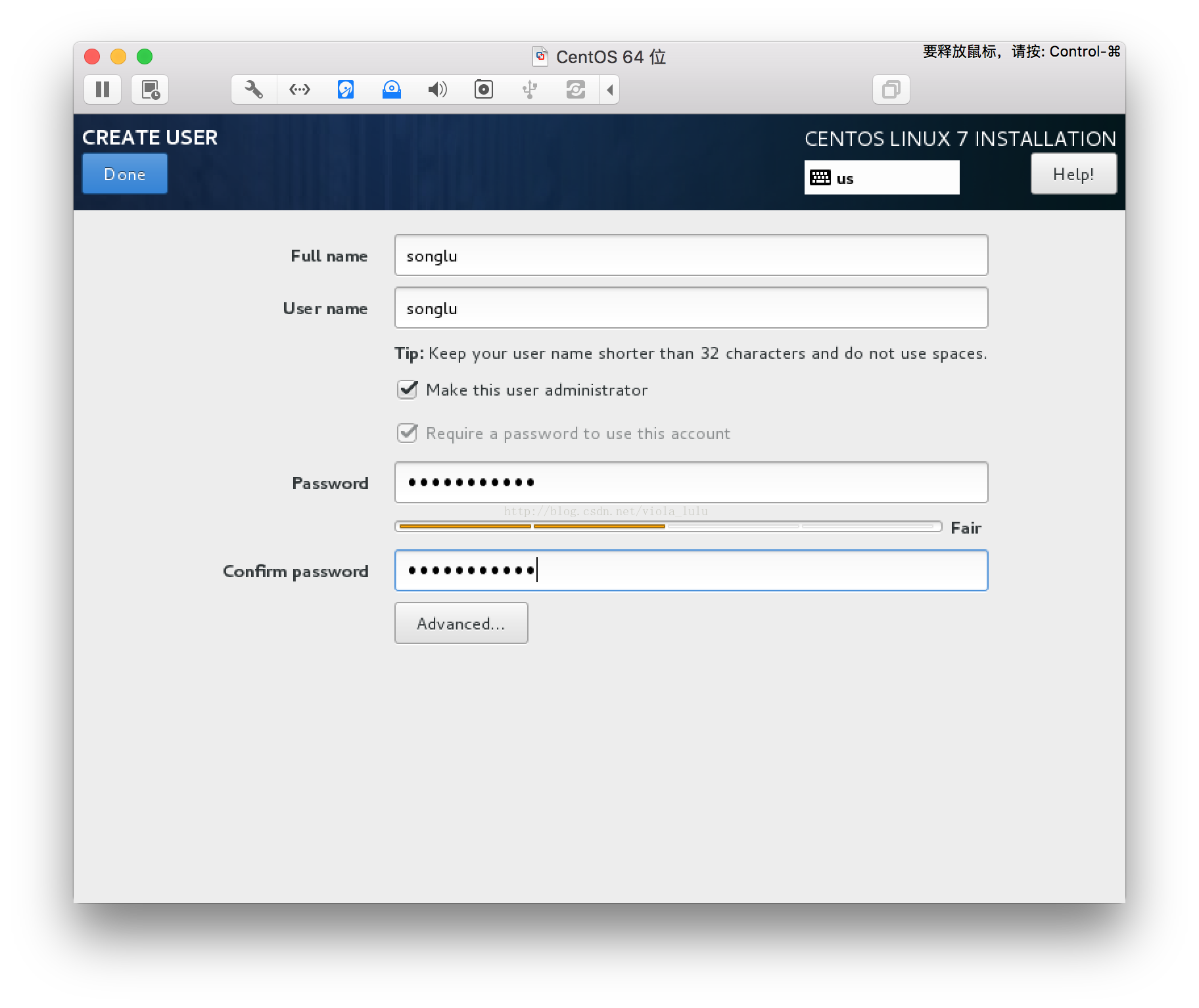Click the camera device icon
Image resolution: width=1199 pixels, height=1008 pixels.
click(x=484, y=89)
